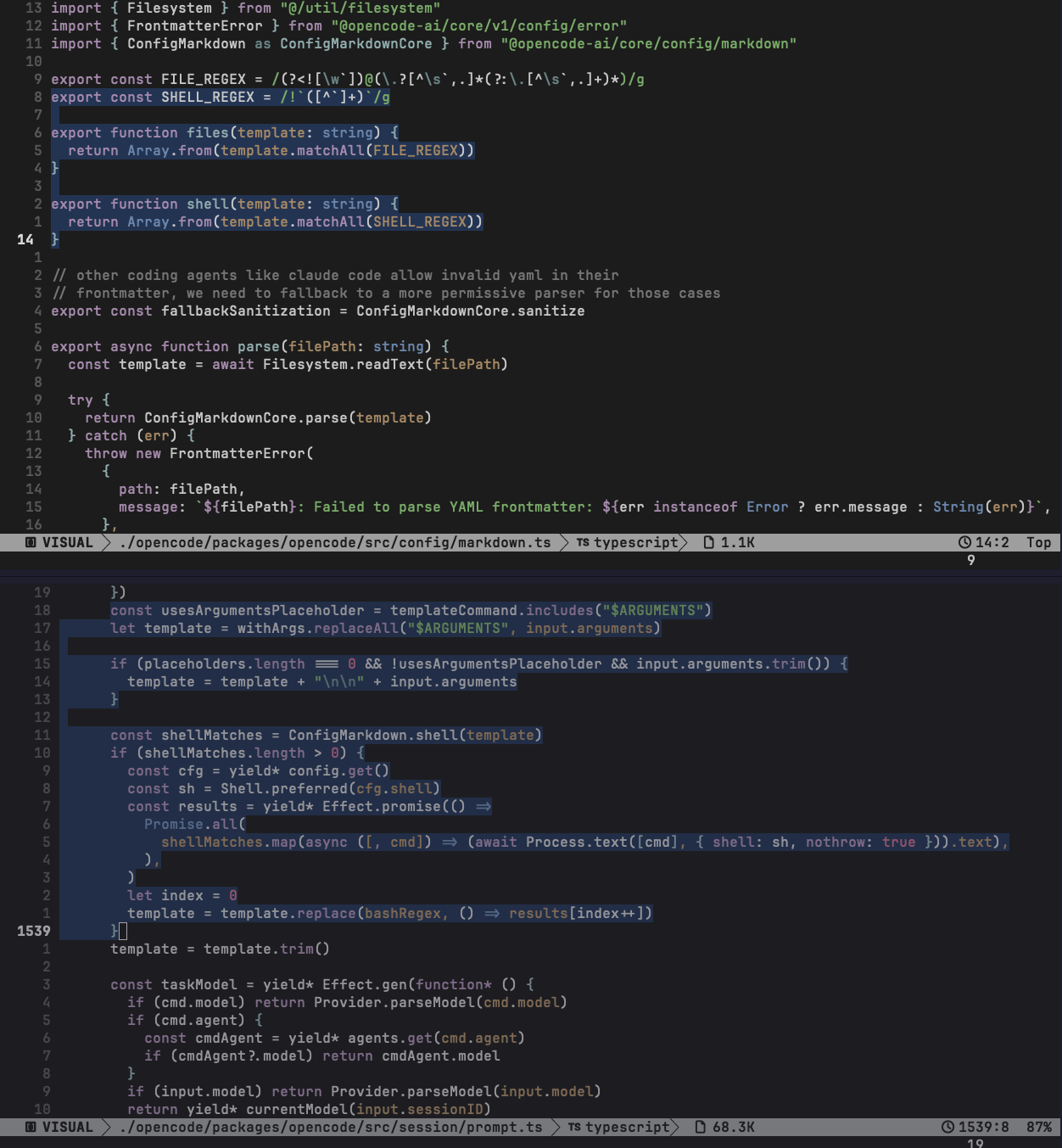Click 'ConfigMarkdown.shell(template)' call
The width and height of the screenshot is (1062, 1148).
[x=416, y=735]
